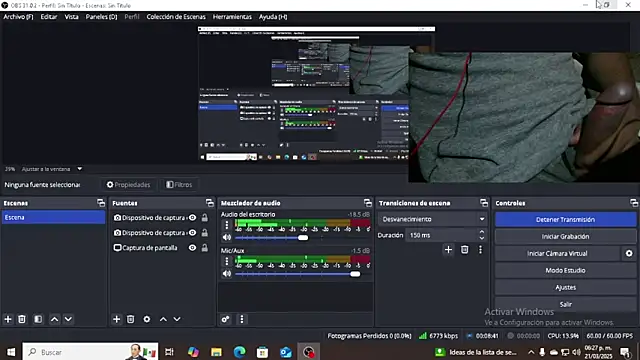Click Iniciar Grabación button

tap(565, 236)
